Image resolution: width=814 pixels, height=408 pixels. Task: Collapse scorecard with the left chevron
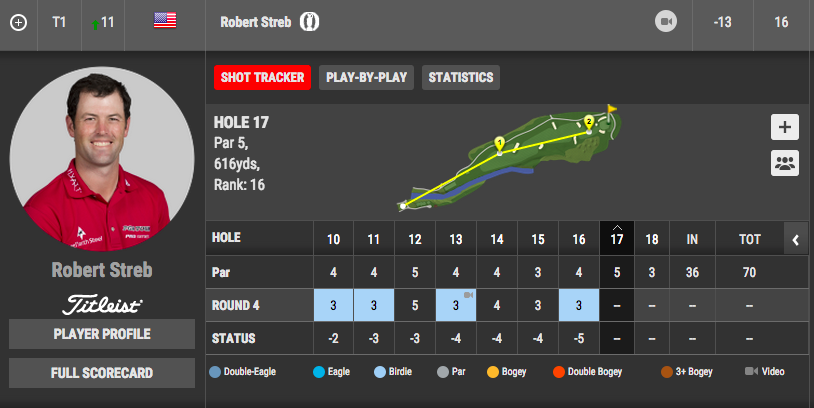tap(795, 240)
